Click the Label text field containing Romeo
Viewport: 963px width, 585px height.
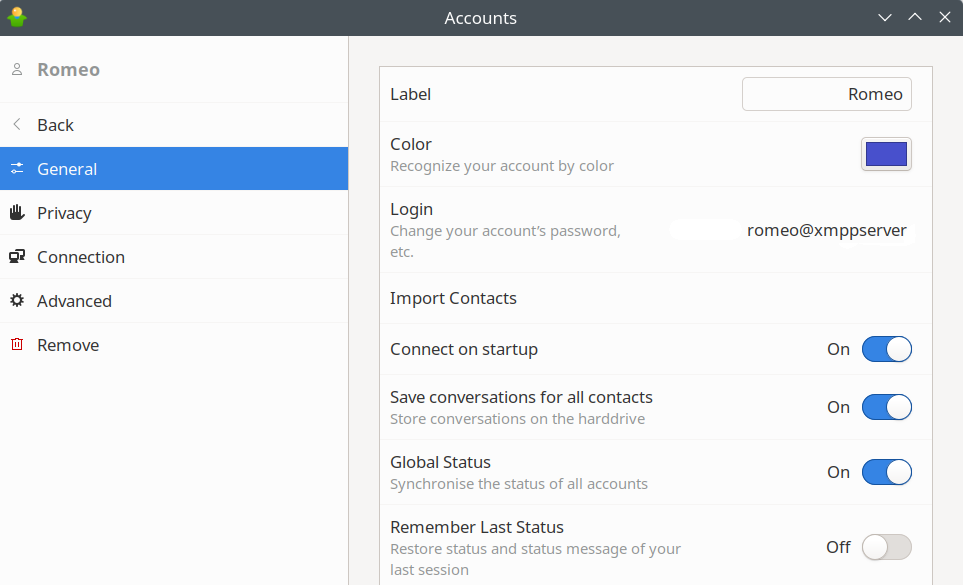pyautogui.click(x=826, y=94)
